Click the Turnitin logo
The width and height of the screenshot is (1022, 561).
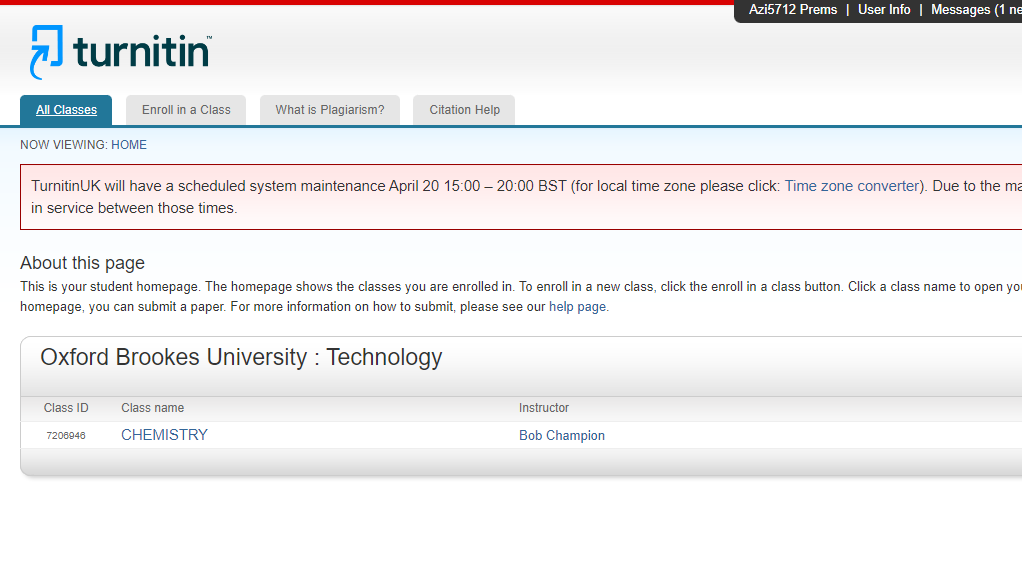(x=121, y=52)
